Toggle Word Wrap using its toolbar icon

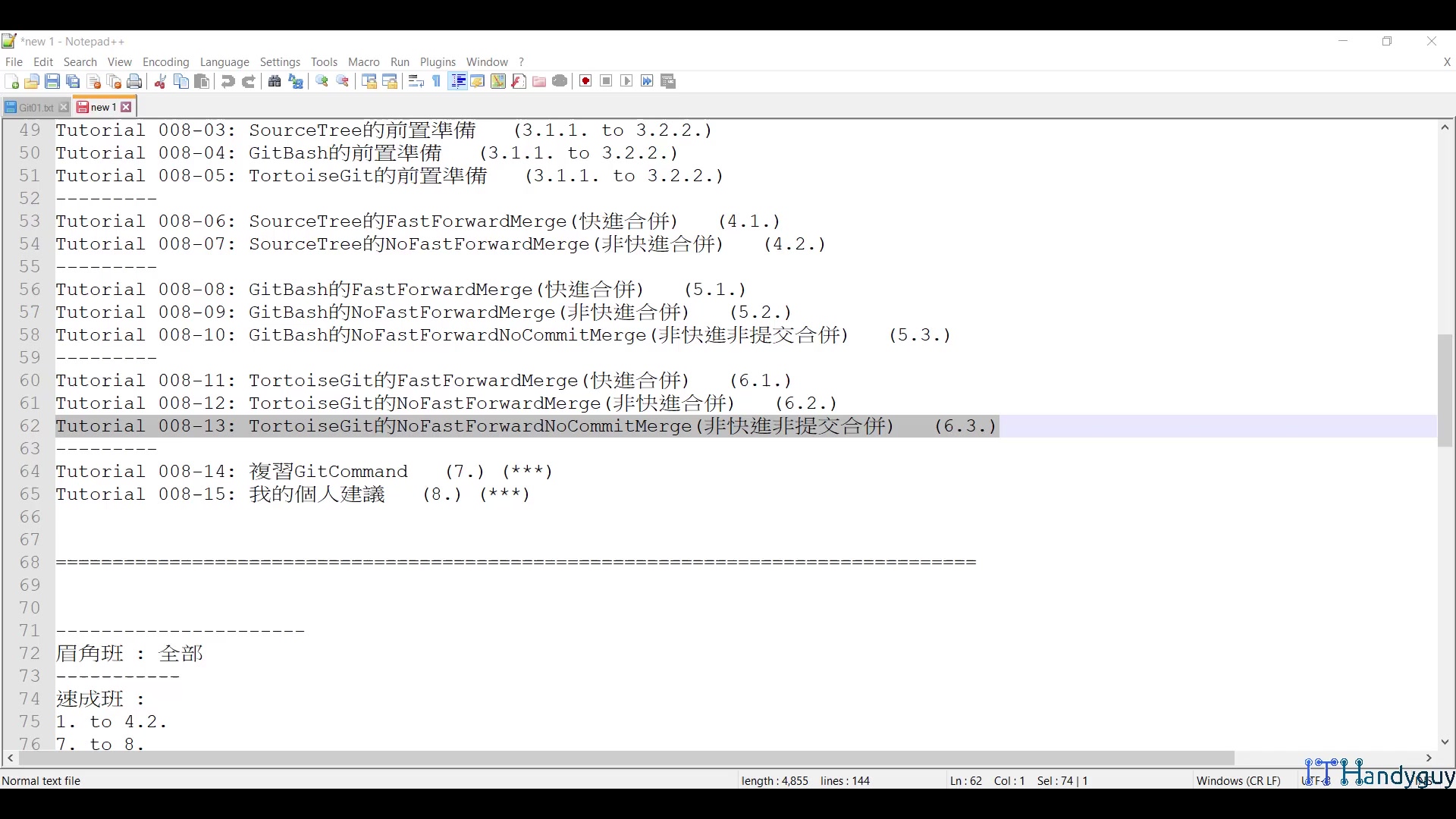pyautogui.click(x=416, y=81)
